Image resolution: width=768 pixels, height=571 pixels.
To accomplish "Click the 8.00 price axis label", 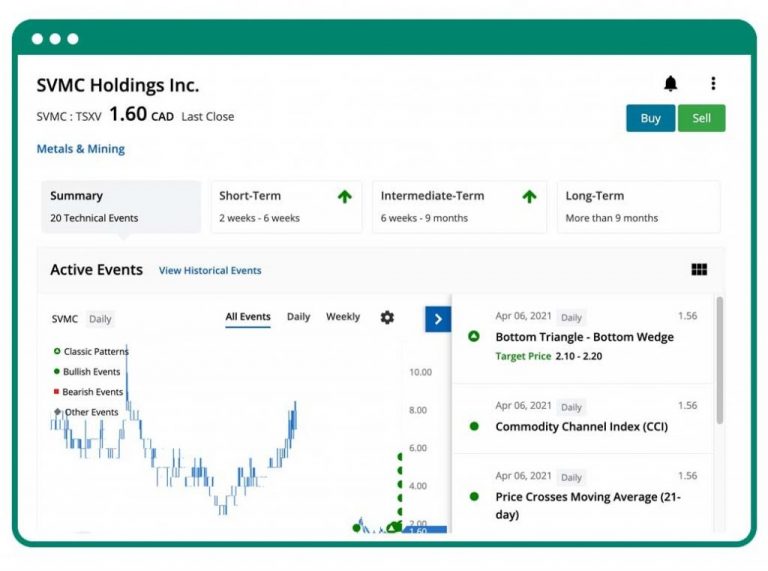I will pyautogui.click(x=418, y=410).
